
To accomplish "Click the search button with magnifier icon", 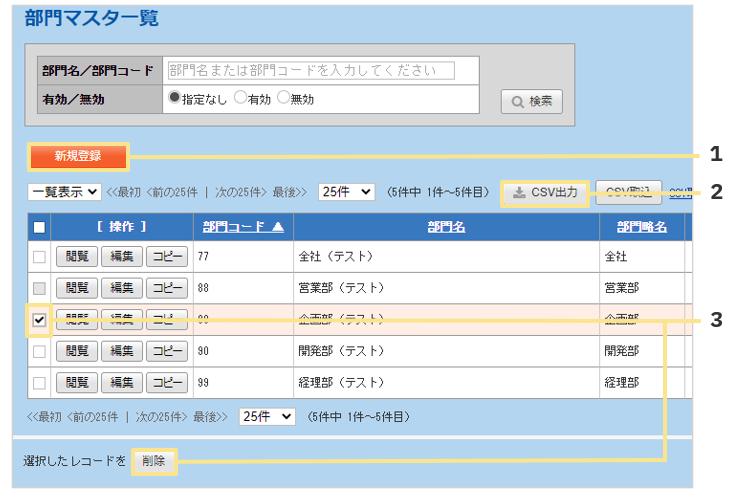I will 531,101.
